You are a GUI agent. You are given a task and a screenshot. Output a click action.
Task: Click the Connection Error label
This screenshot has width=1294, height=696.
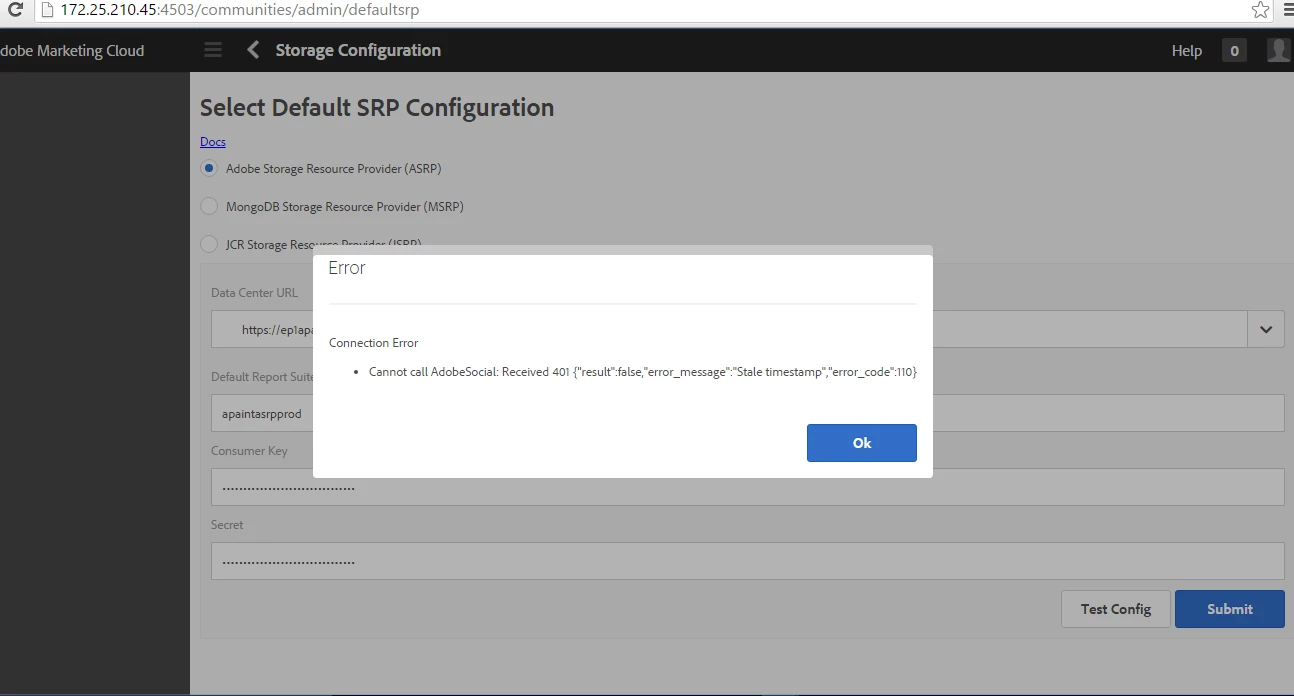(x=374, y=343)
